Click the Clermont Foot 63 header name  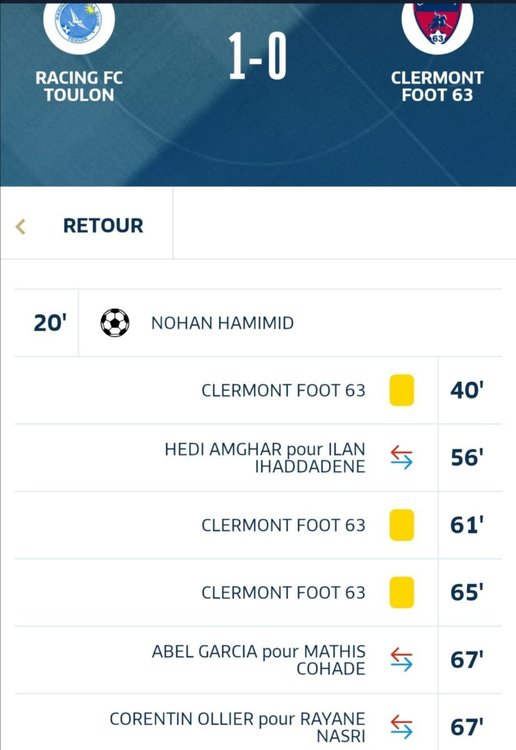click(437, 87)
